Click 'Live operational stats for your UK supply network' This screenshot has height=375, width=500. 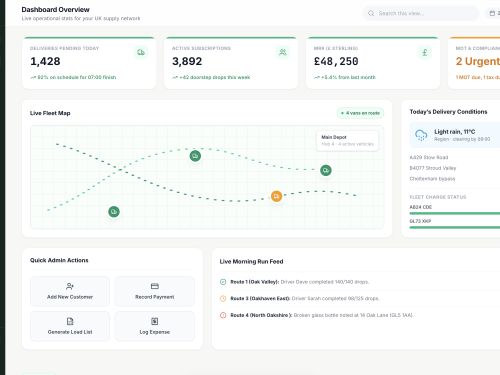pyautogui.click(x=81, y=18)
